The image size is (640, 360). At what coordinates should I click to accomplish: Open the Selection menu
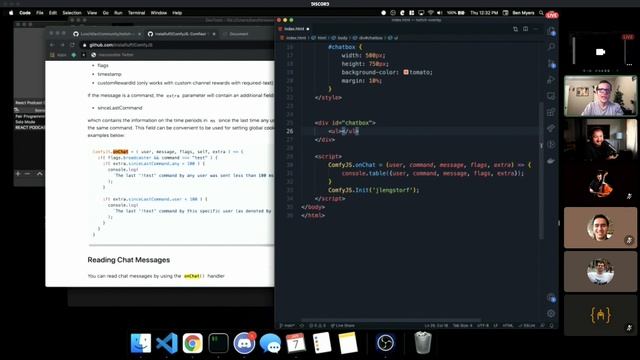72,13
